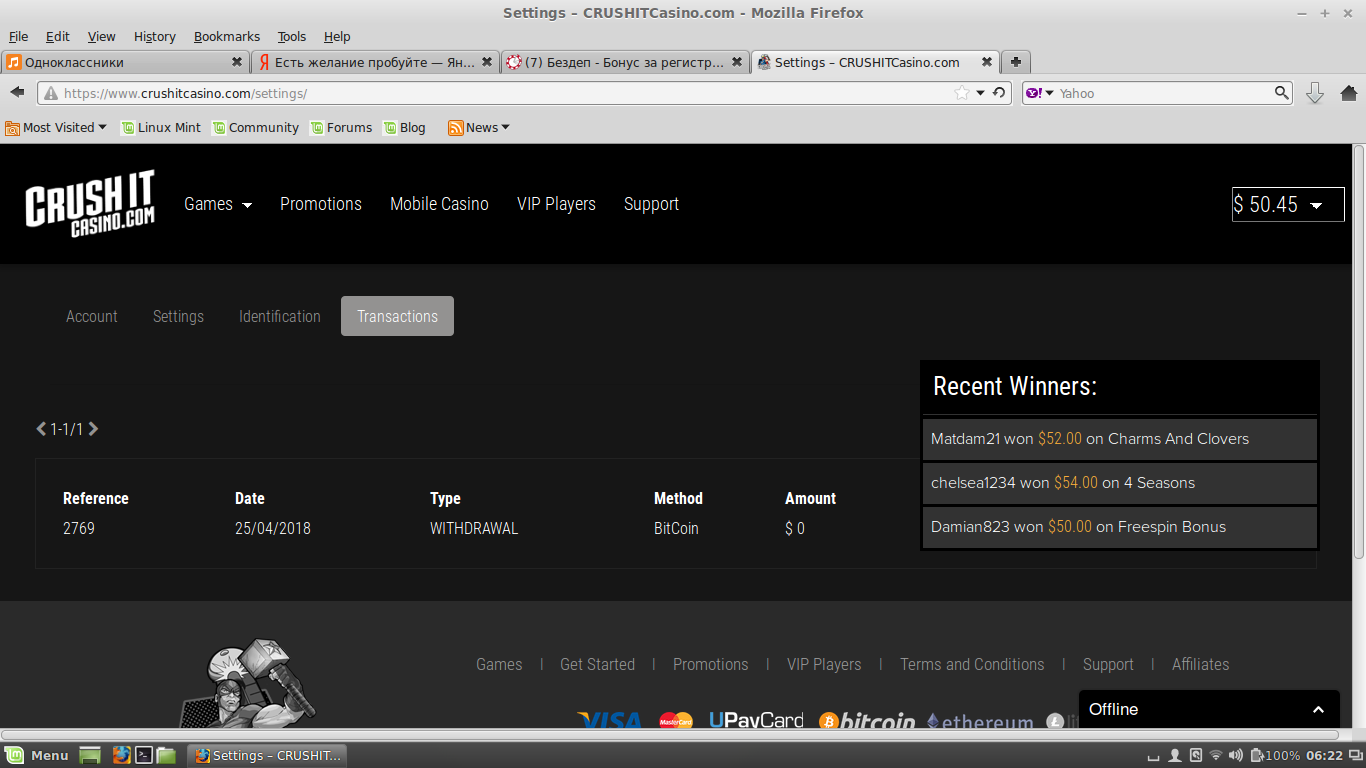Open the Yahoo search engine selector

[1039, 93]
